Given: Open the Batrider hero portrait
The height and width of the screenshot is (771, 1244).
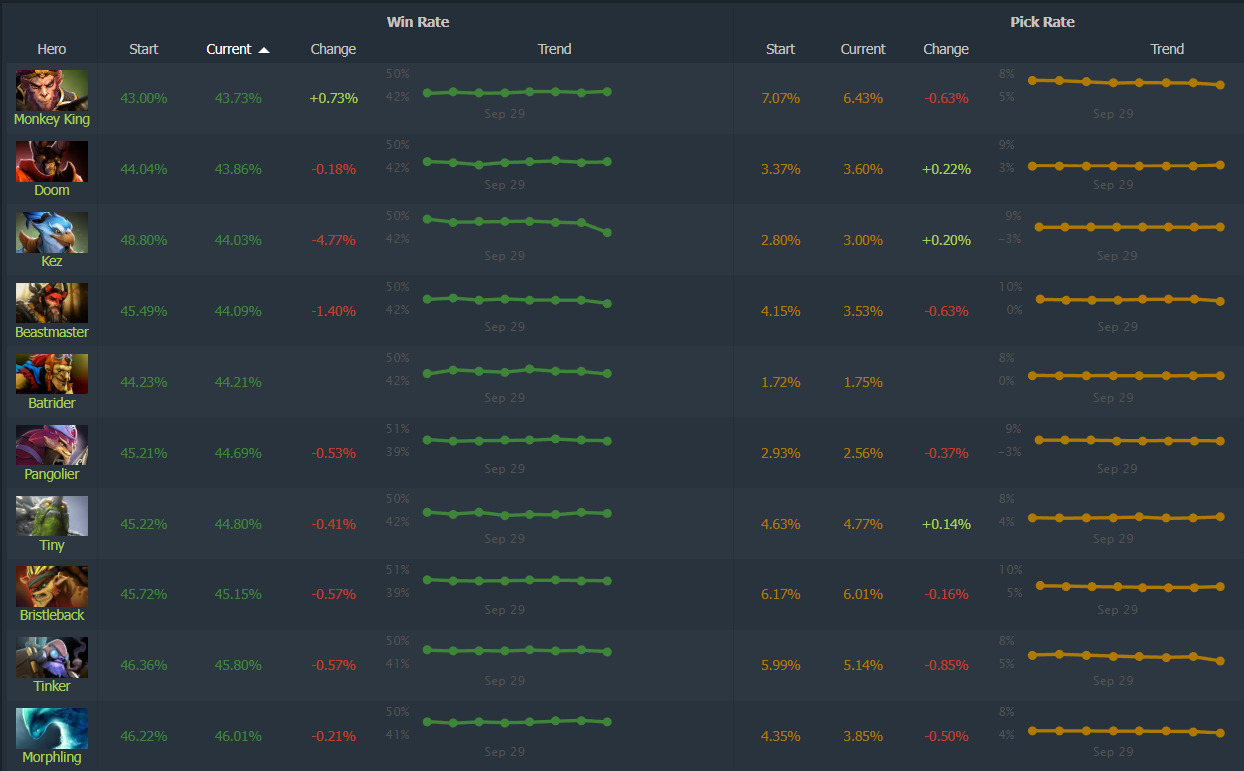Looking at the screenshot, I should tap(52, 374).
